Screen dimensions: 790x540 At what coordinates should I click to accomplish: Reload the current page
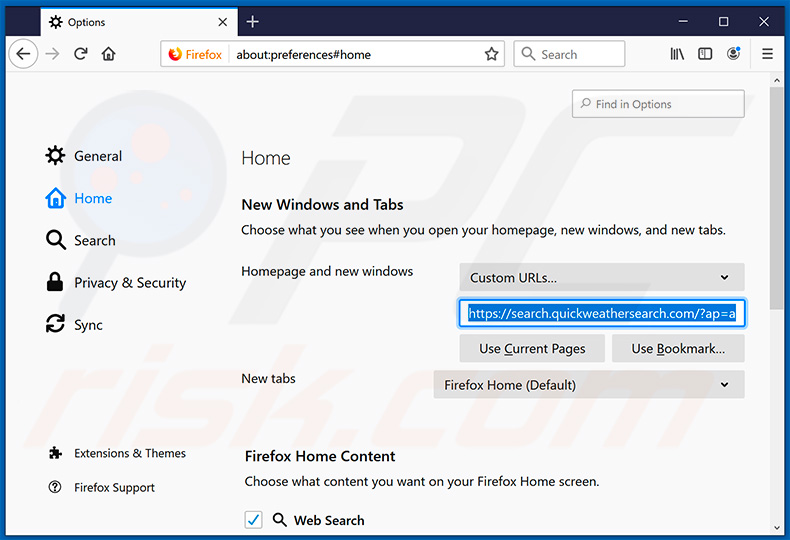[x=81, y=53]
